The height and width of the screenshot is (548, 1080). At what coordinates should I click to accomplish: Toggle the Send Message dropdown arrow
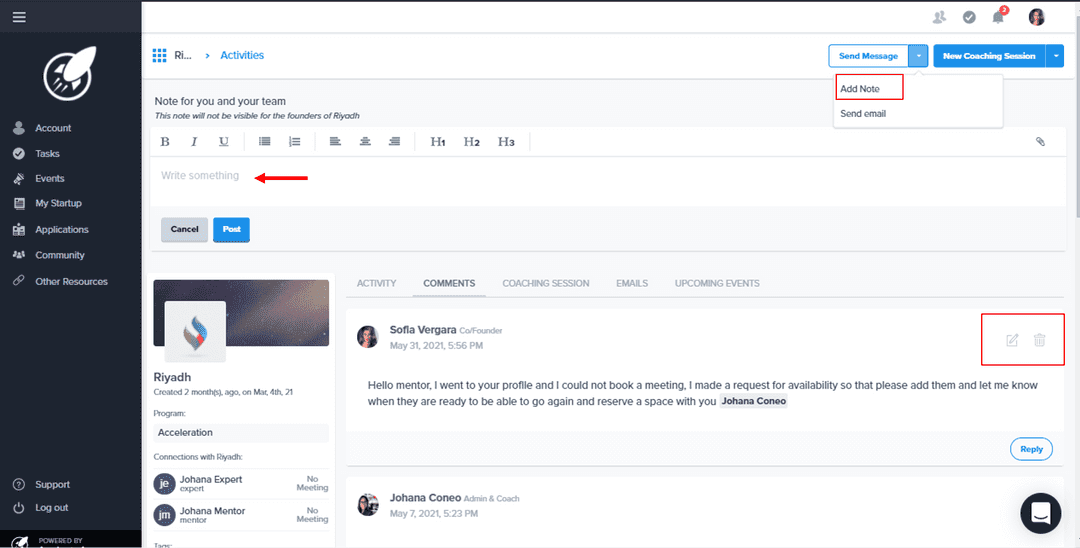point(918,56)
